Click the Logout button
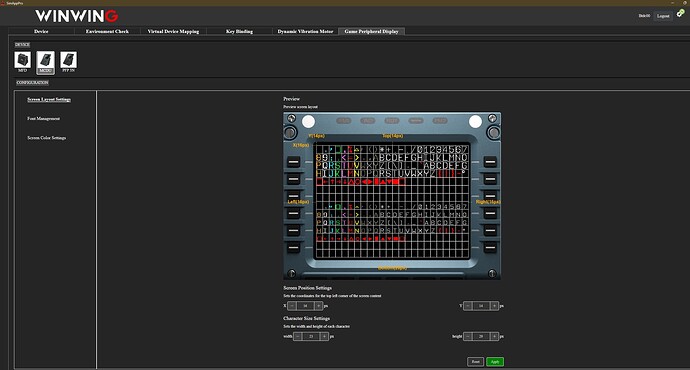This screenshot has width=690, height=370. tap(663, 16)
